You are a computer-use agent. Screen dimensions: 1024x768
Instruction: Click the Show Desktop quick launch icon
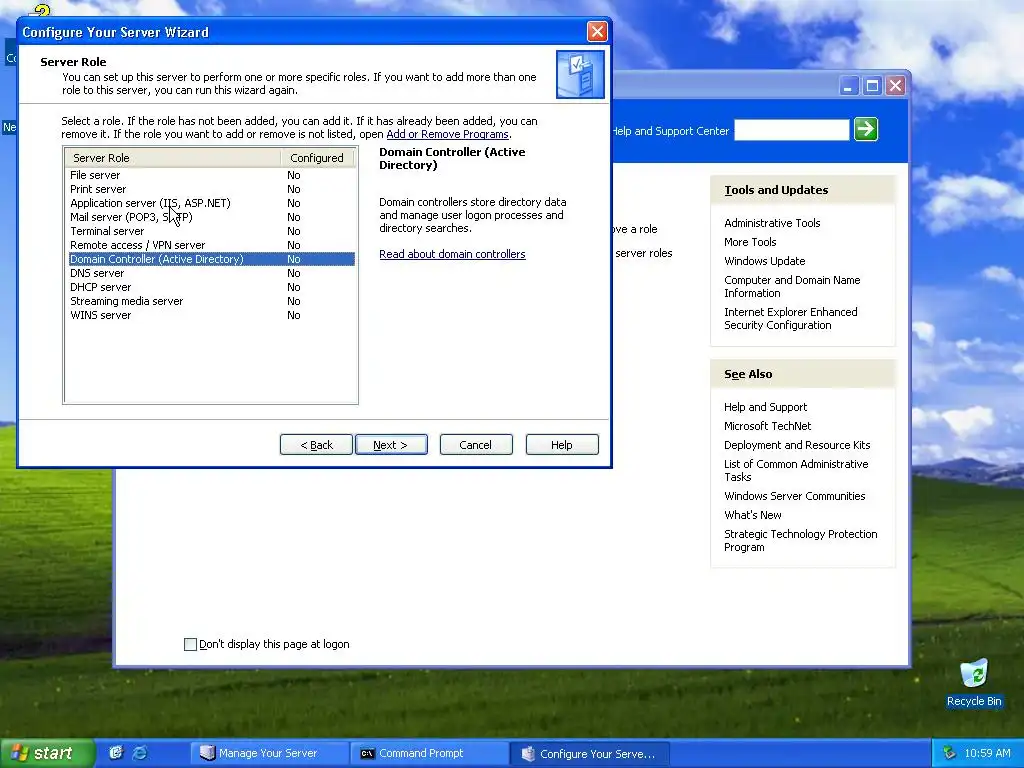(116, 753)
